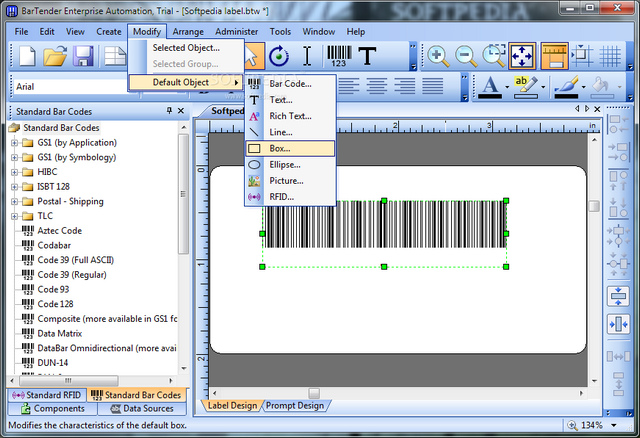The width and height of the screenshot is (640, 438).
Task: Click the New document icon
Action: (27, 56)
